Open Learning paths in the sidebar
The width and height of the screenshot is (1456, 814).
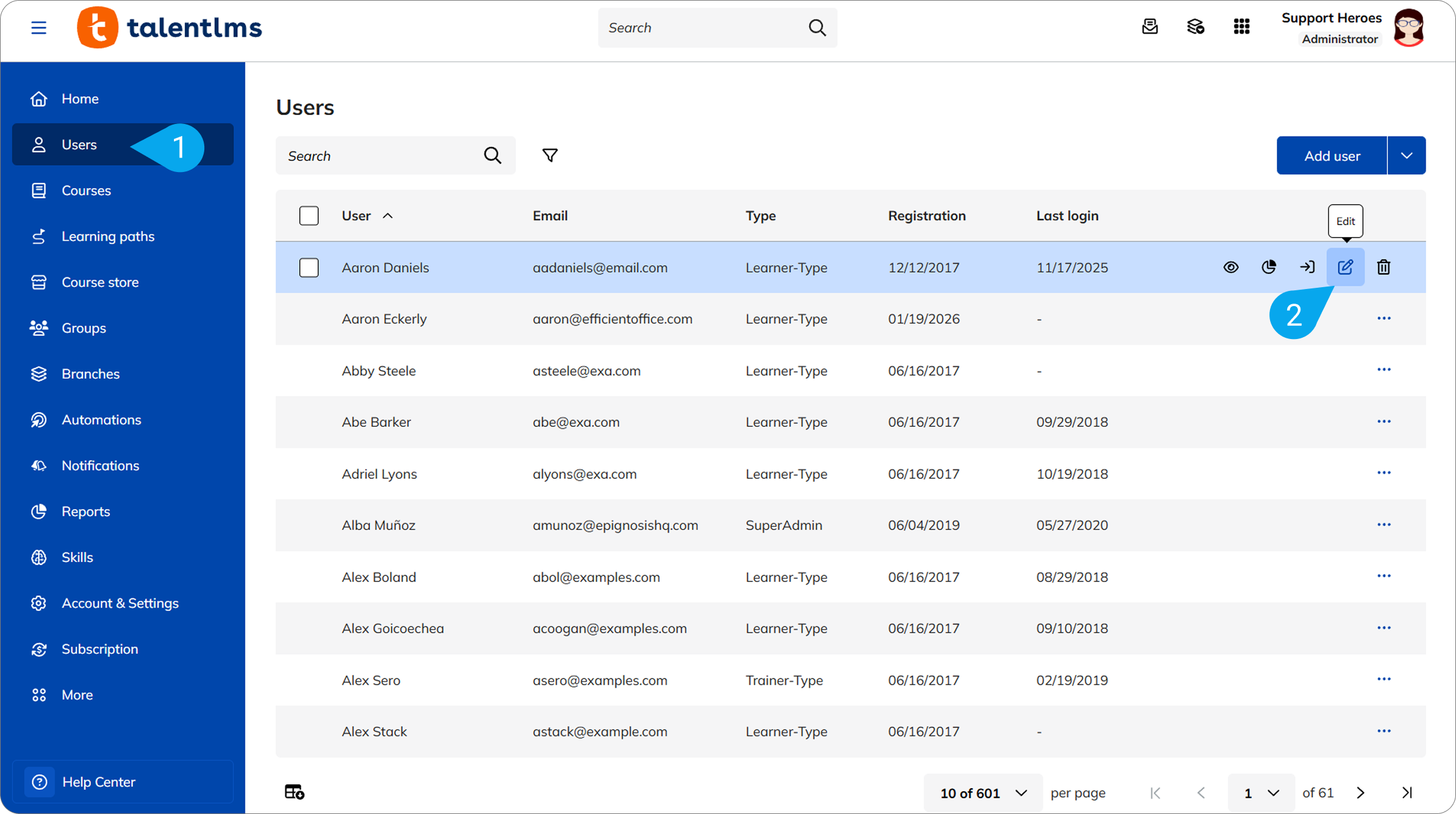pos(123,236)
